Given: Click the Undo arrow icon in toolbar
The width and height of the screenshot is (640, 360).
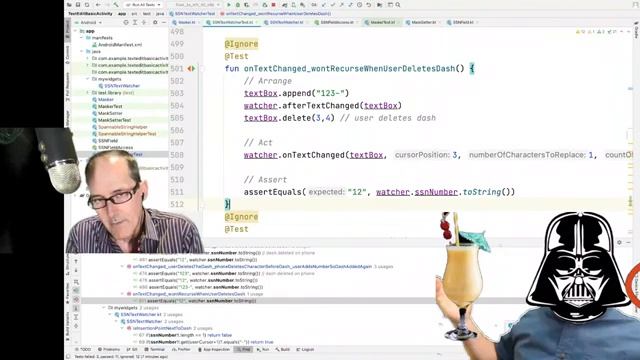Looking at the screenshot, I should click(x=369, y=5).
